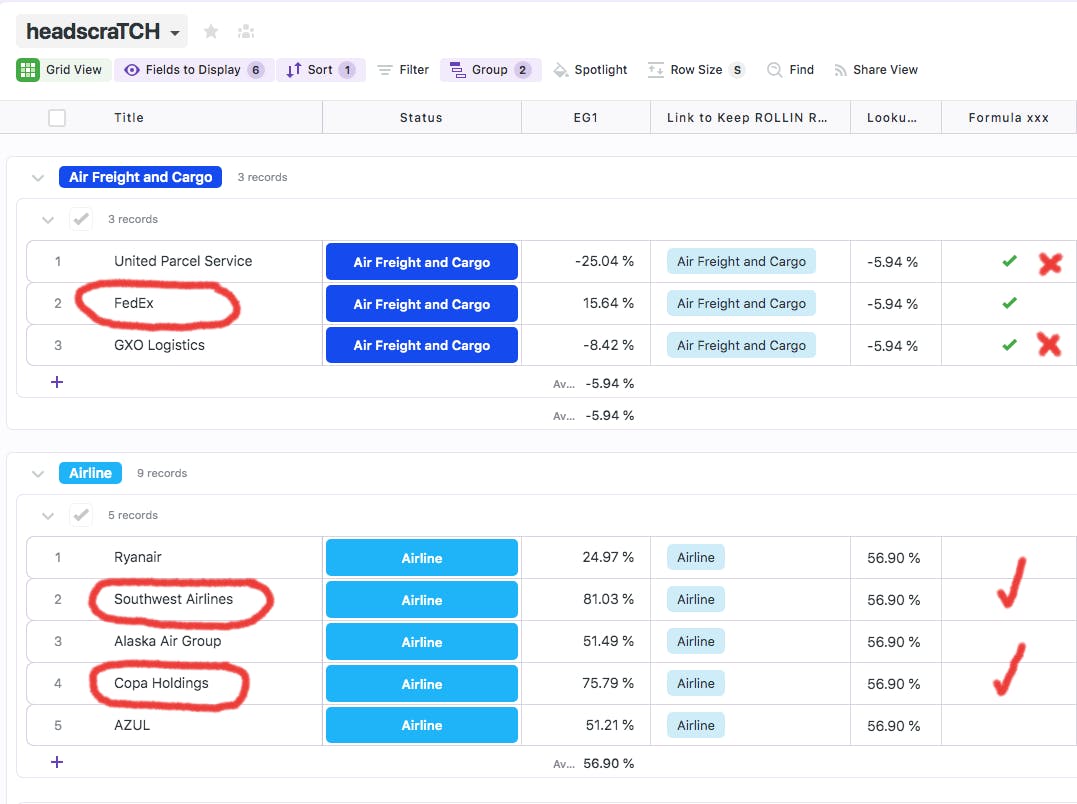
Task: Toggle the select-all header checkbox
Action: [57, 118]
